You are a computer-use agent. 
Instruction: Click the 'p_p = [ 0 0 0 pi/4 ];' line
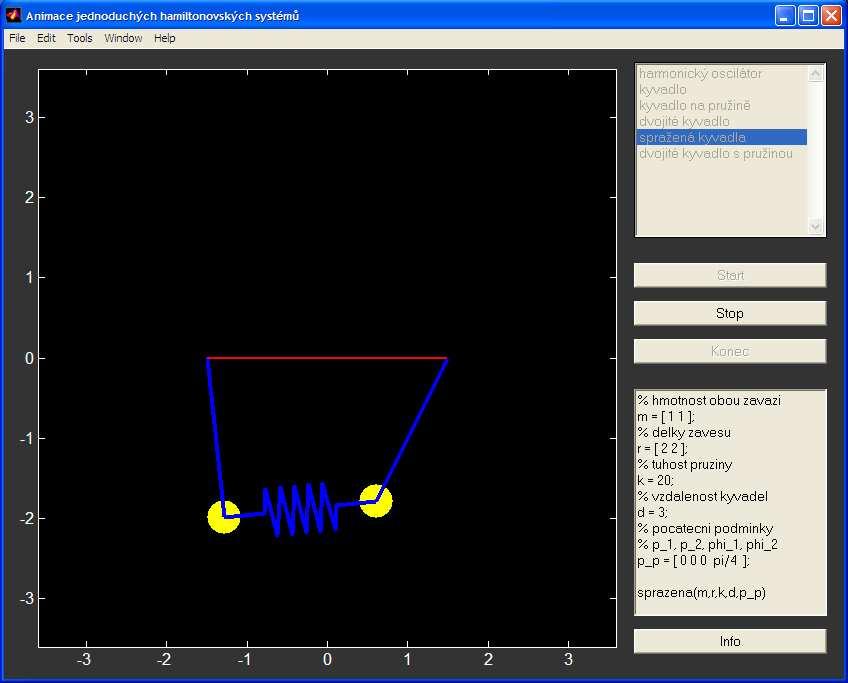pyautogui.click(x=693, y=561)
